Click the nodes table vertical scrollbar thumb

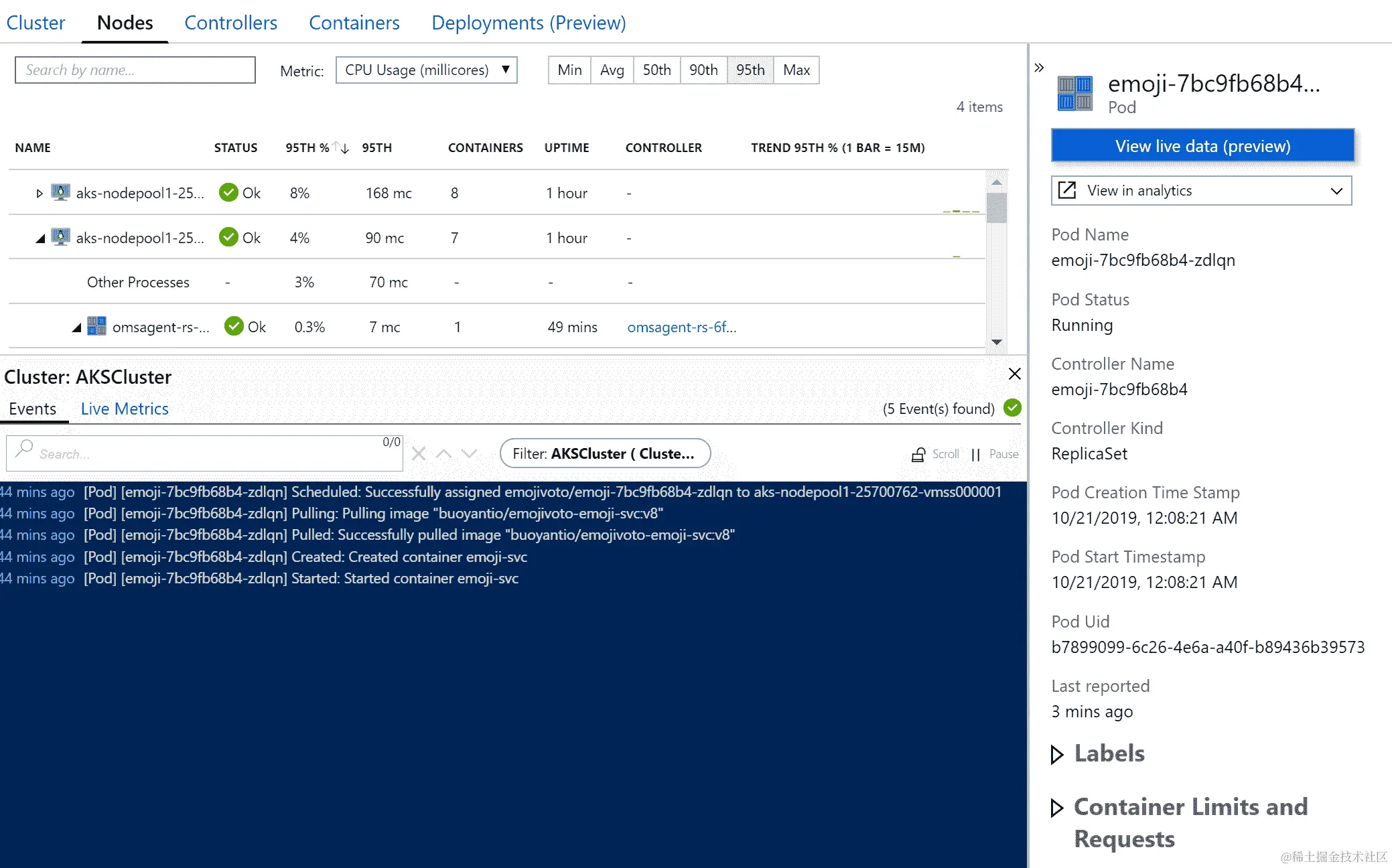coord(997,208)
